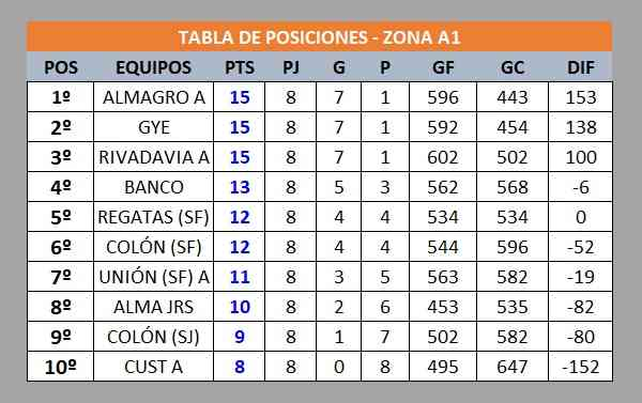Image resolution: width=642 pixels, height=403 pixels.
Task: Select the DIF column header
Action: pos(580,68)
